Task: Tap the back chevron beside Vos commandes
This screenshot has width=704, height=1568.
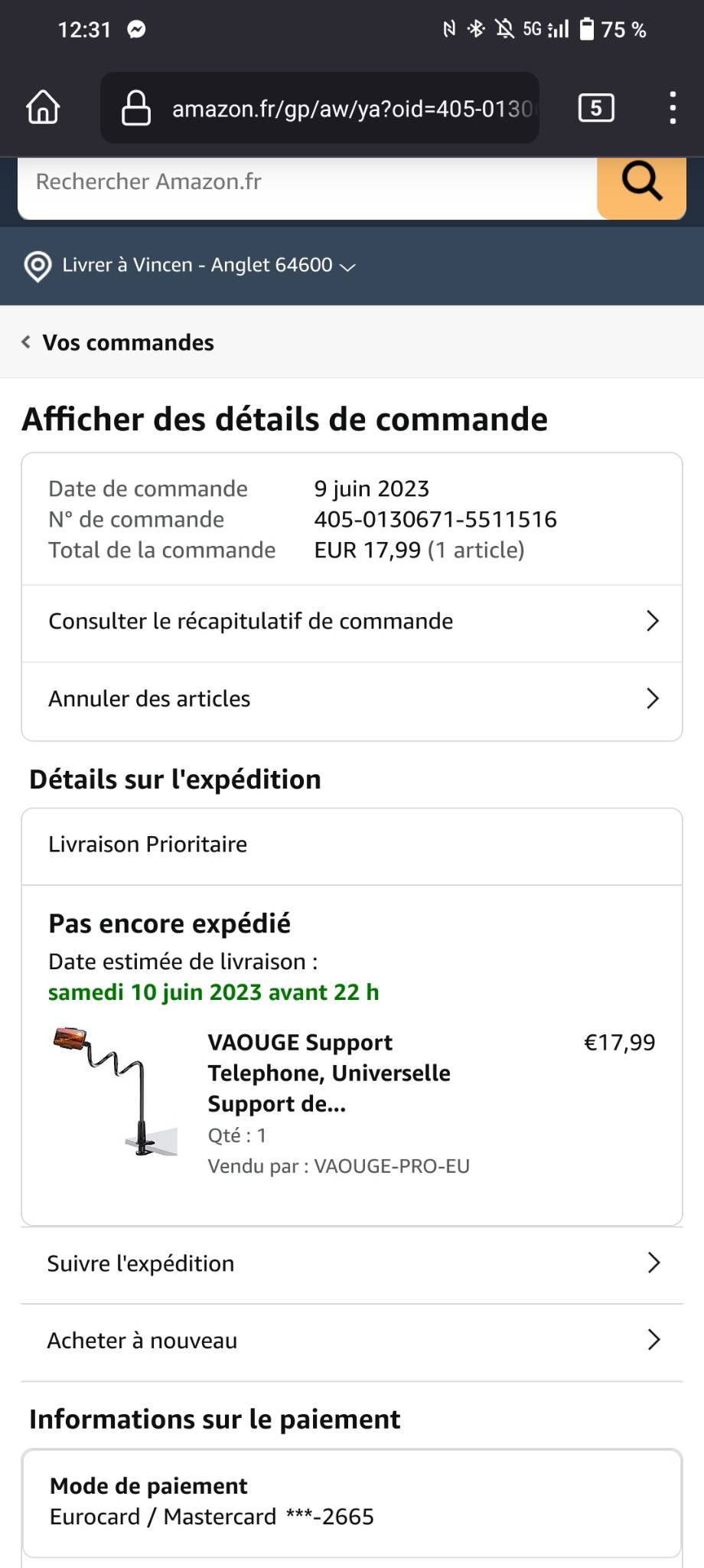Action: [26, 342]
